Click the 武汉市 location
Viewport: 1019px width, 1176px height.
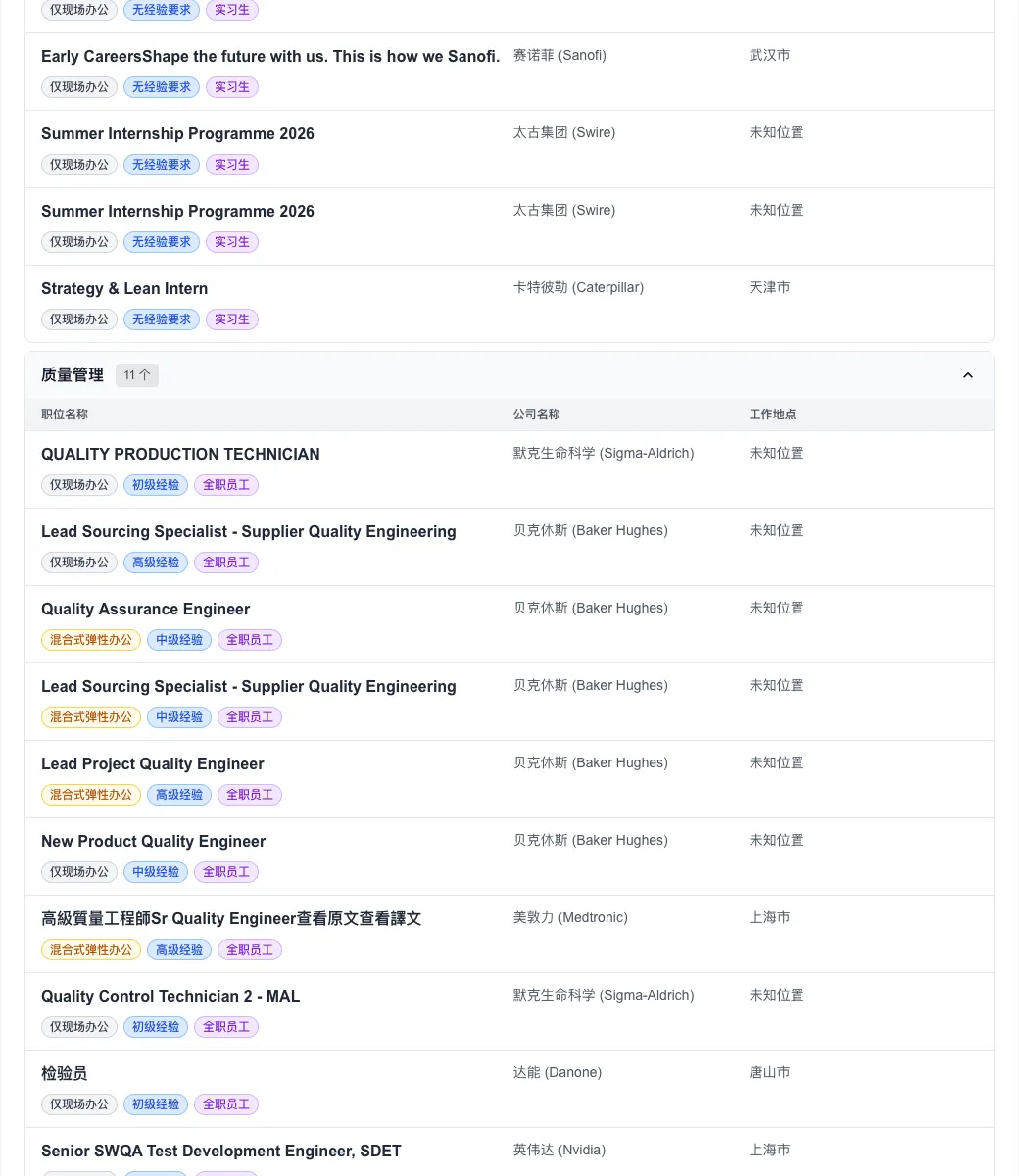coord(770,56)
